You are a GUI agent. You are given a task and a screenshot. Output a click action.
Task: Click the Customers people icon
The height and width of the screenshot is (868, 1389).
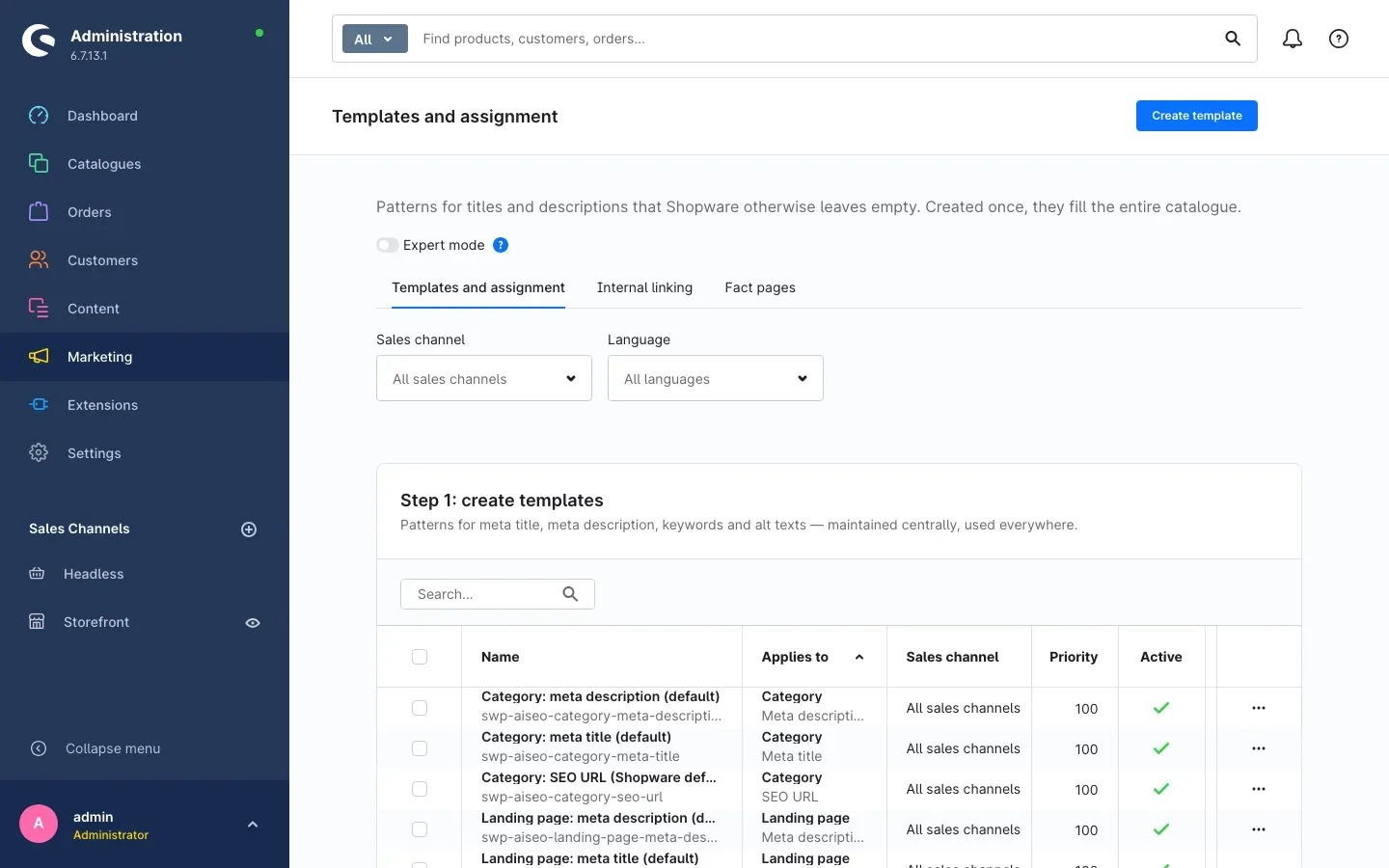(39, 260)
